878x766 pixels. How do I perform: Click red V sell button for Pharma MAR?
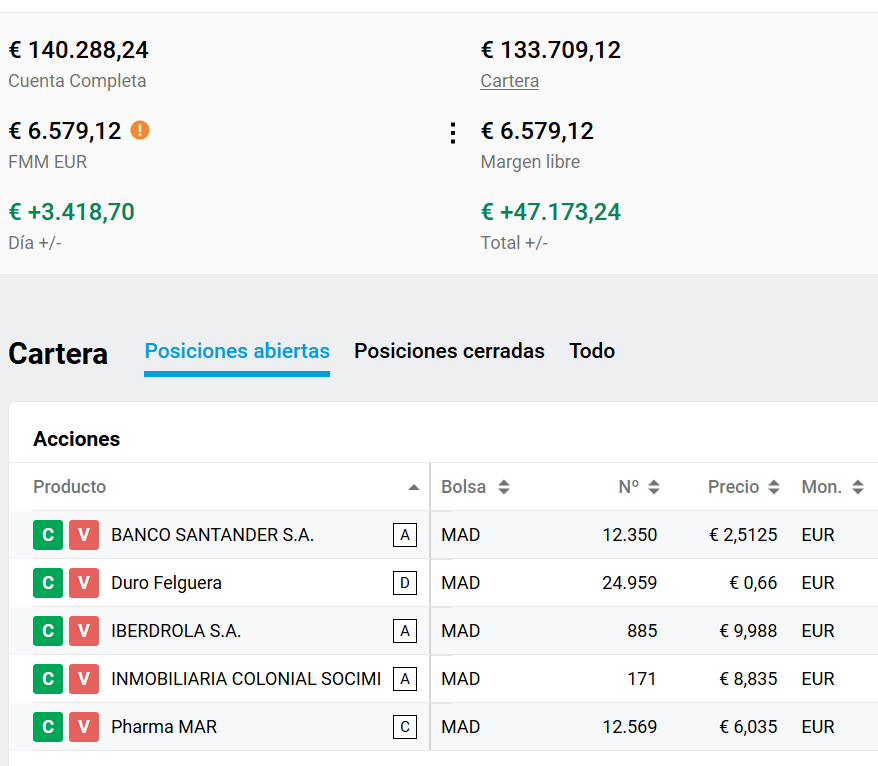84,727
